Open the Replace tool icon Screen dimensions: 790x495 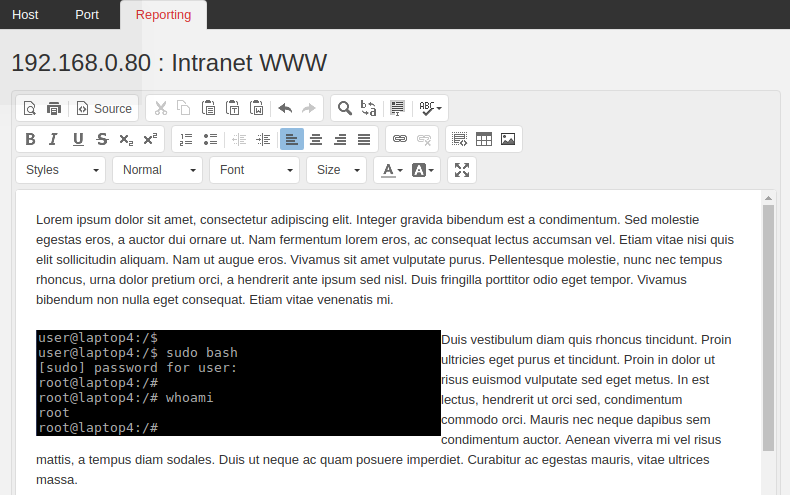(x=368, y=108)
